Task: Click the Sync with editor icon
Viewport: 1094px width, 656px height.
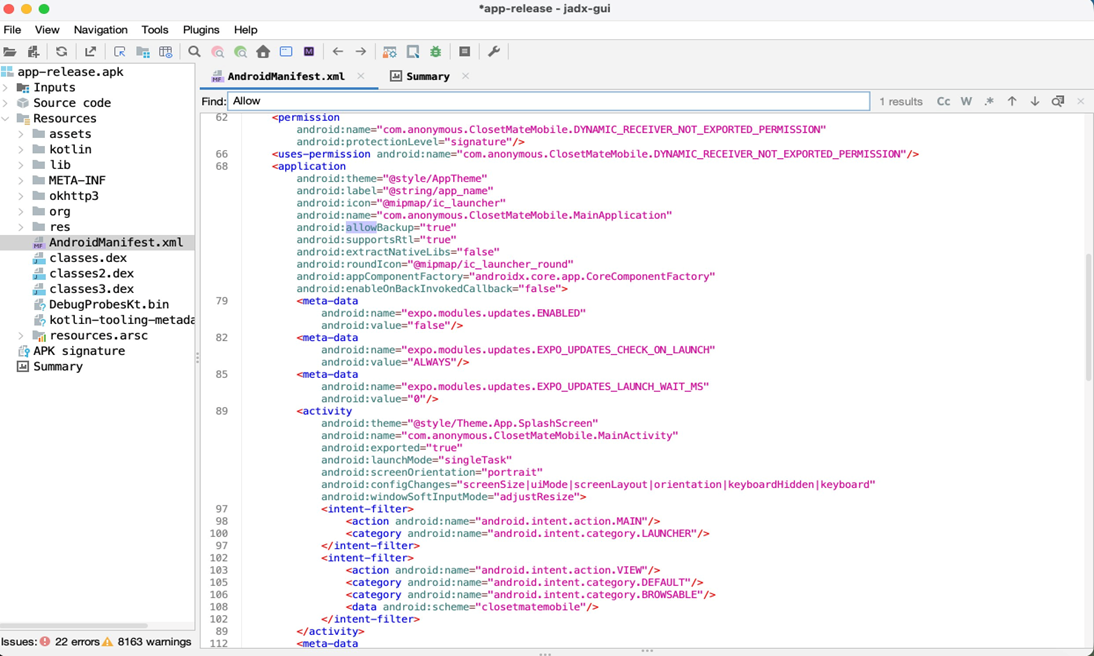Action: (x=120, y=52)
